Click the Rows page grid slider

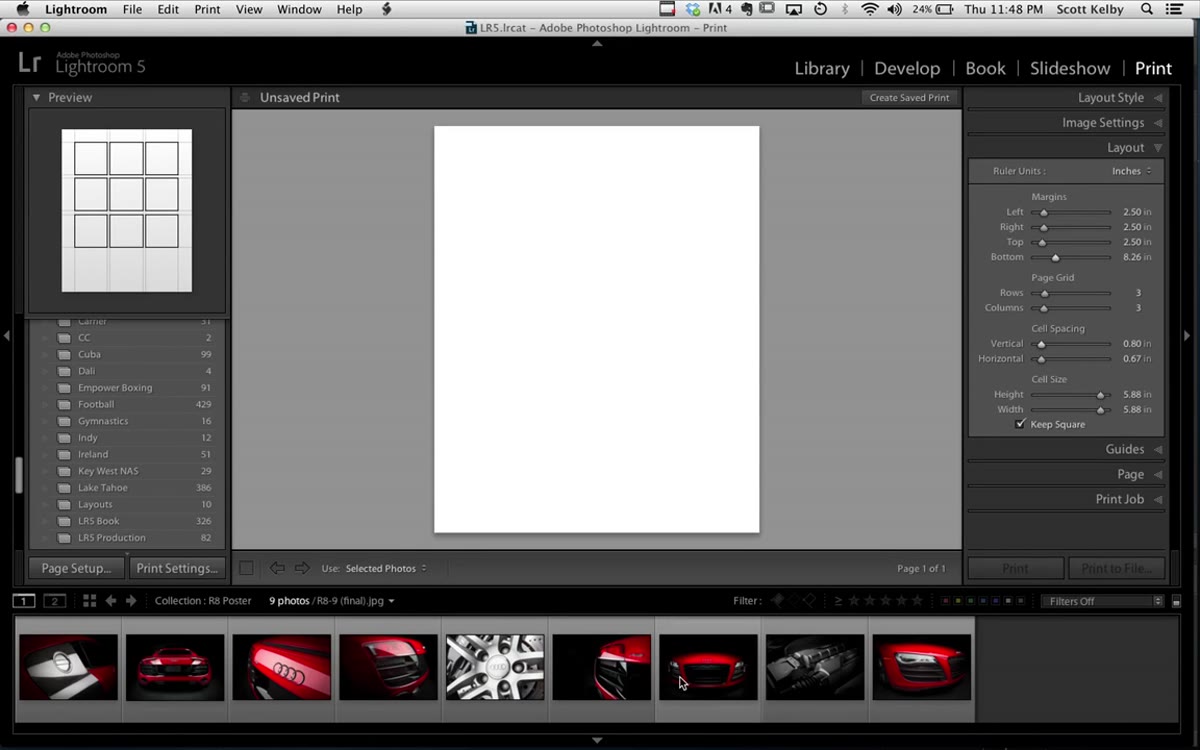[x=1071, y=293]
